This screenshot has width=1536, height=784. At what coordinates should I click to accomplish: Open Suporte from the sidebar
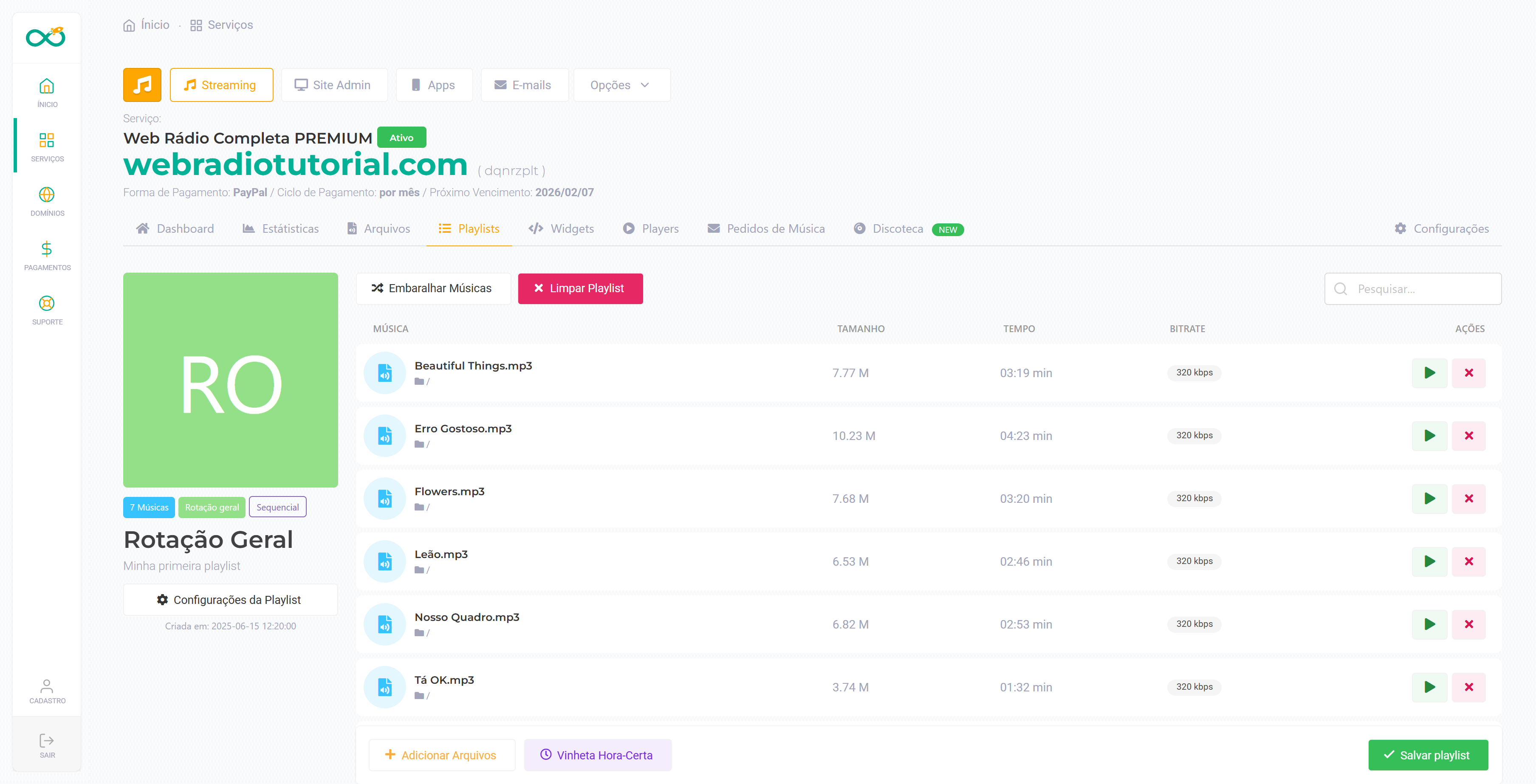pyautogui.click(x=47, y=310)
